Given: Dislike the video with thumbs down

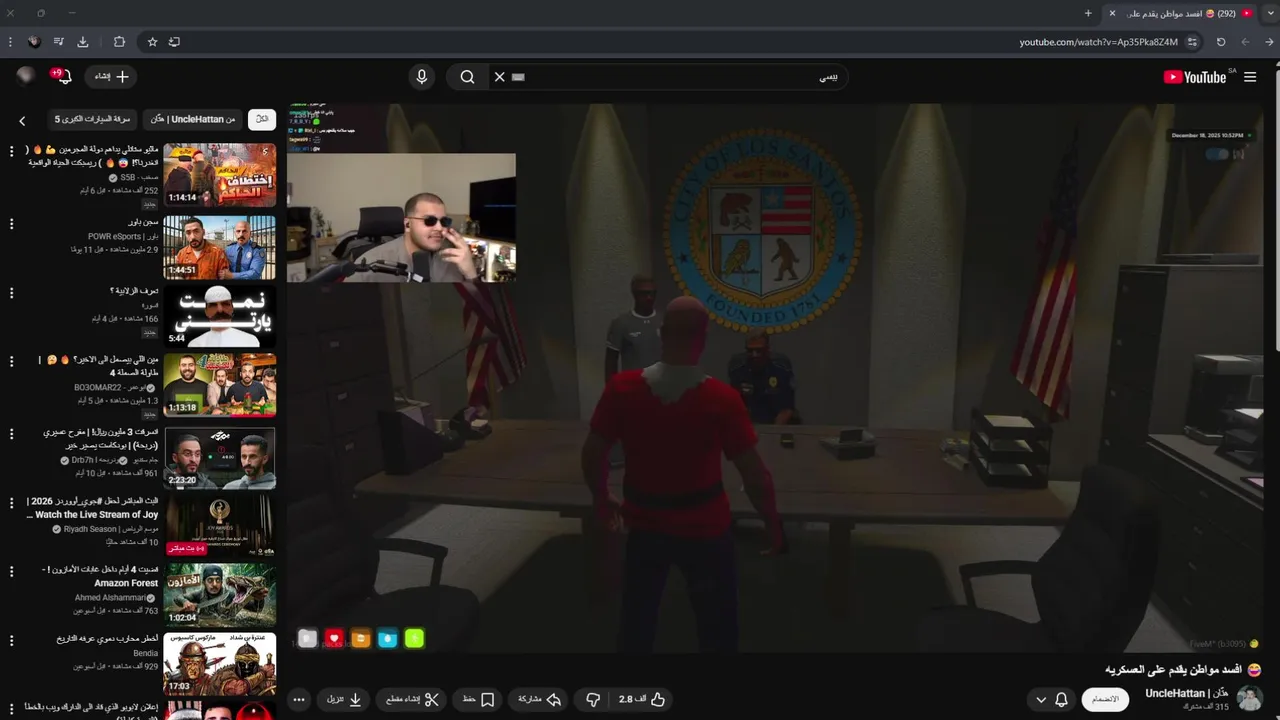Looking at the screenshot, I should [592, 699].
